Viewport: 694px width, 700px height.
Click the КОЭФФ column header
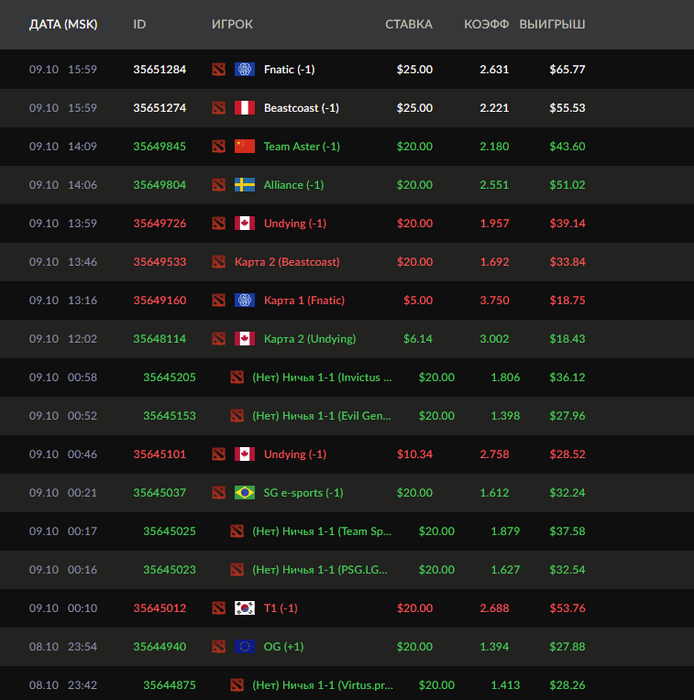pyautogui.click(x=487, y=24)
